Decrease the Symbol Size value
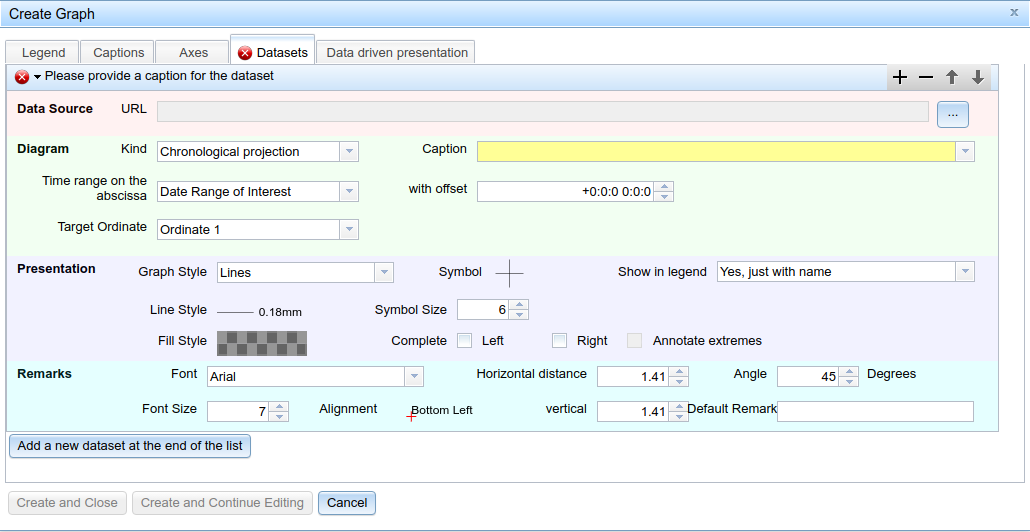This screenshot has width=1030, height=532. click(x=519, y=315)
